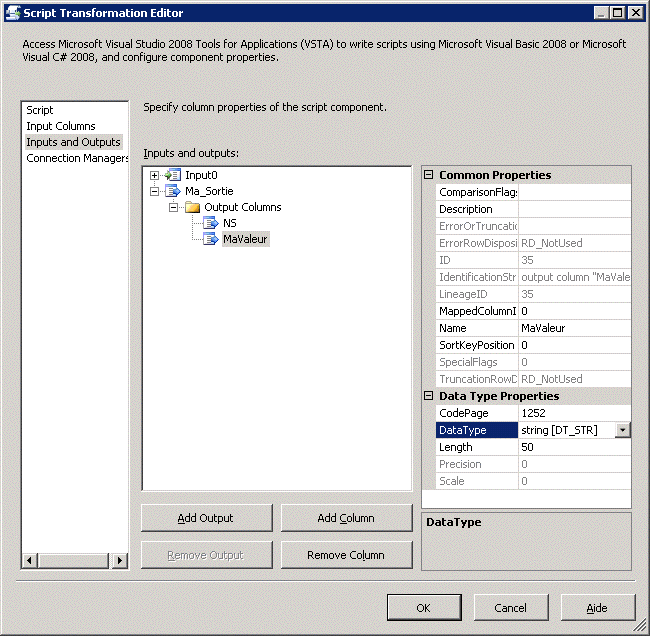Expand the Input0 tree node

point(154,175)
